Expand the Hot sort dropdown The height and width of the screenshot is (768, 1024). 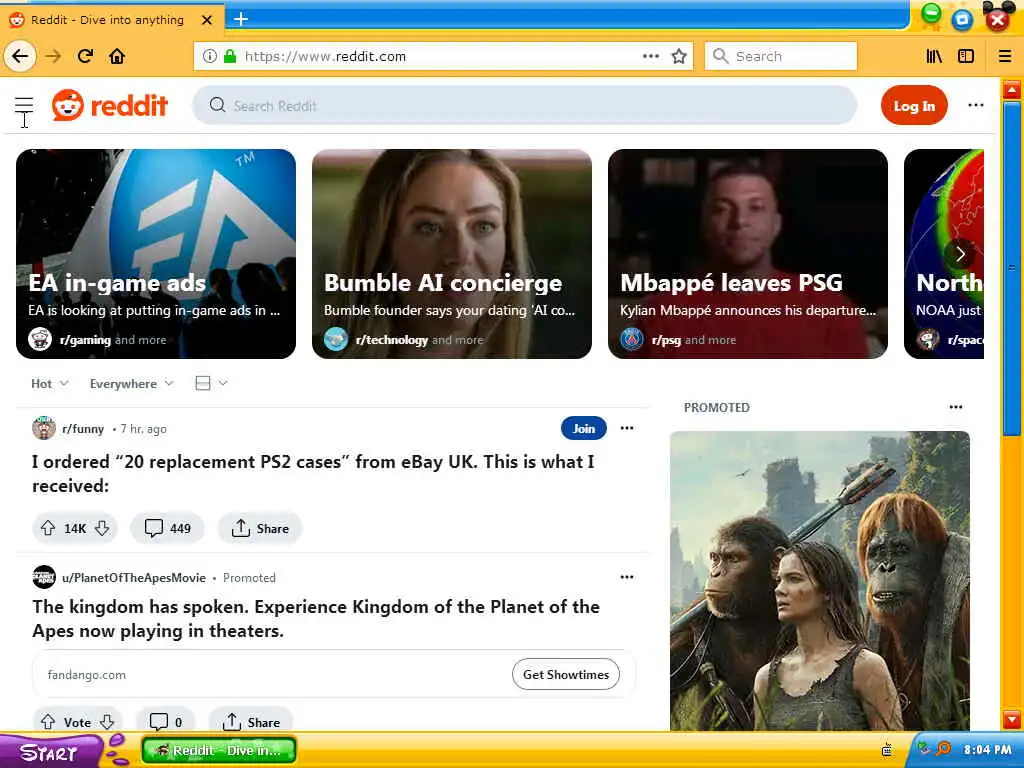click(x=50, y=383)
